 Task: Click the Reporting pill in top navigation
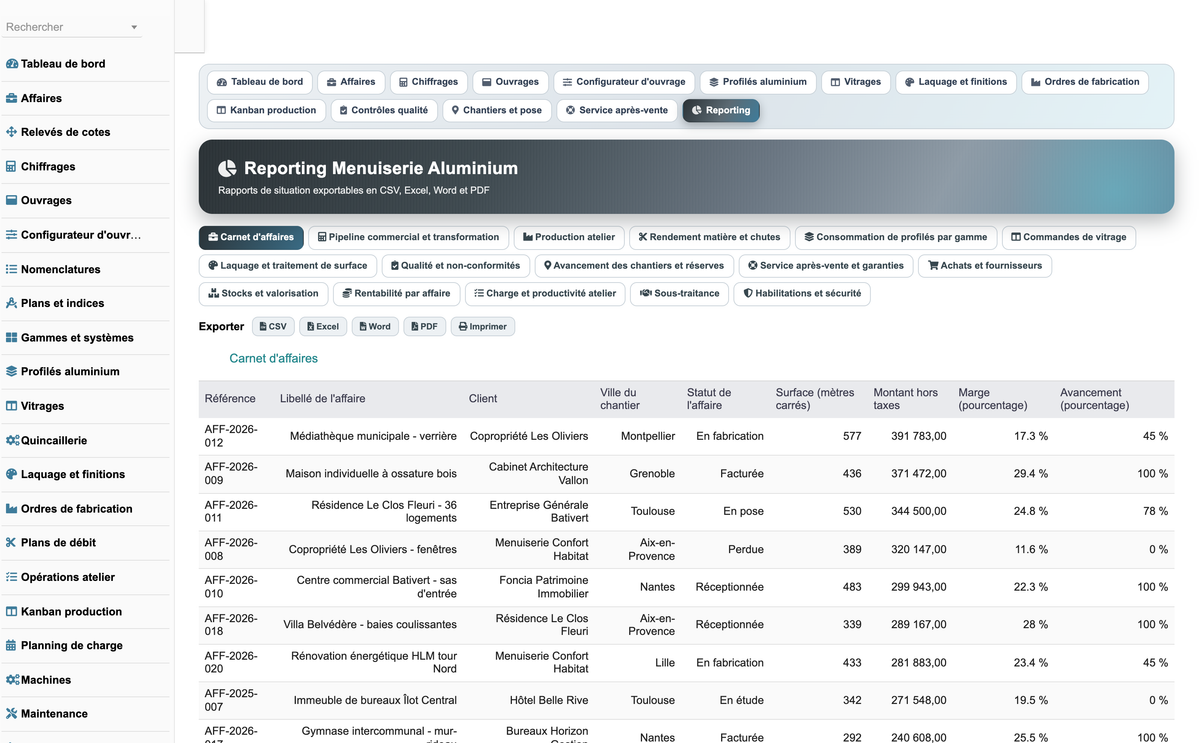tap(721, 110)
